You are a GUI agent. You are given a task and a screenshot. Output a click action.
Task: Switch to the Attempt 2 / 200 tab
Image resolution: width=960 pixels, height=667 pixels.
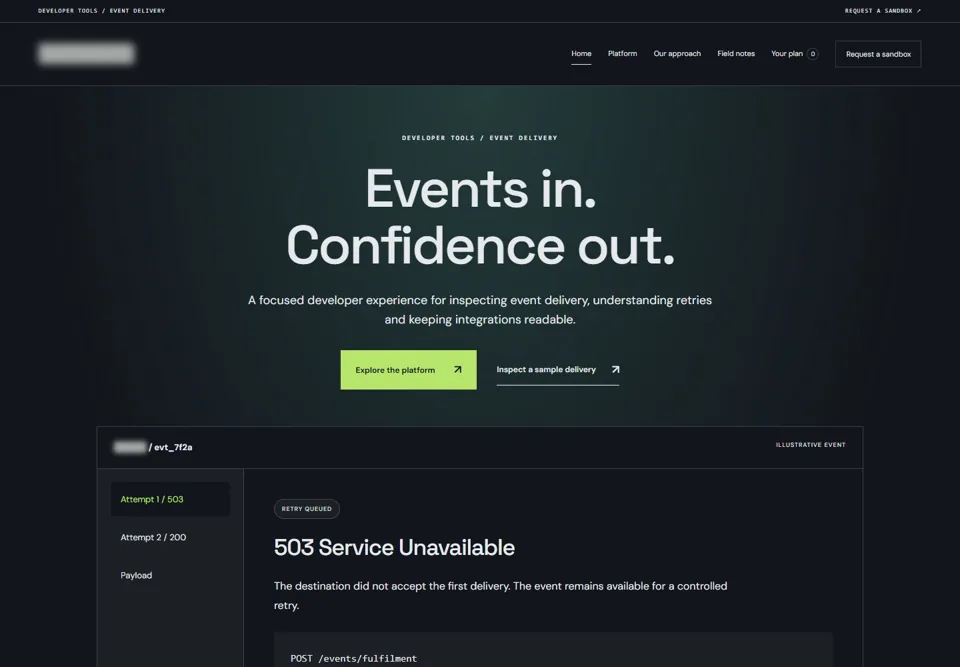(x=170, y=537)
